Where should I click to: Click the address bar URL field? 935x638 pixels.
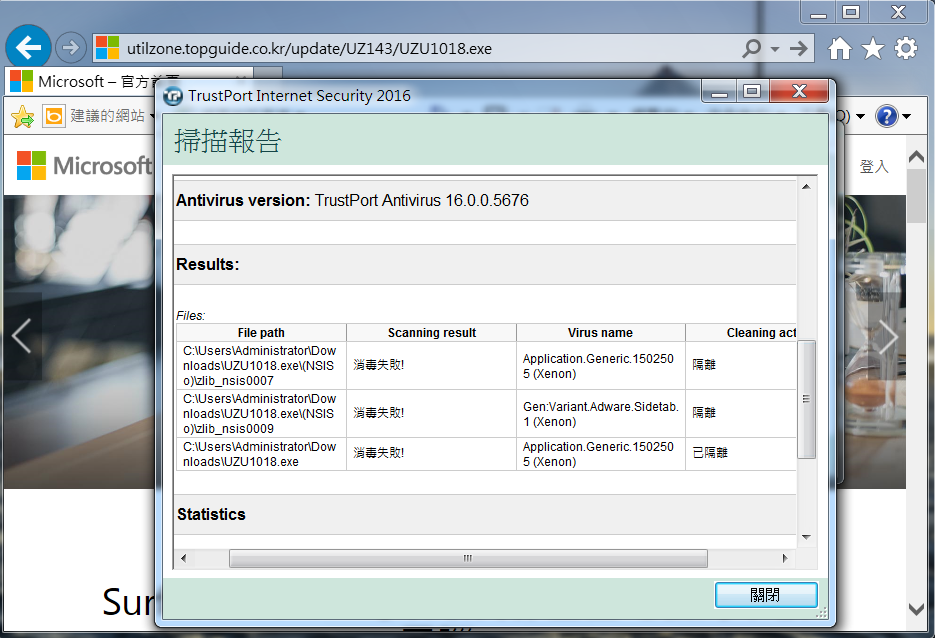pyautogui.click(x=417, y=48)
